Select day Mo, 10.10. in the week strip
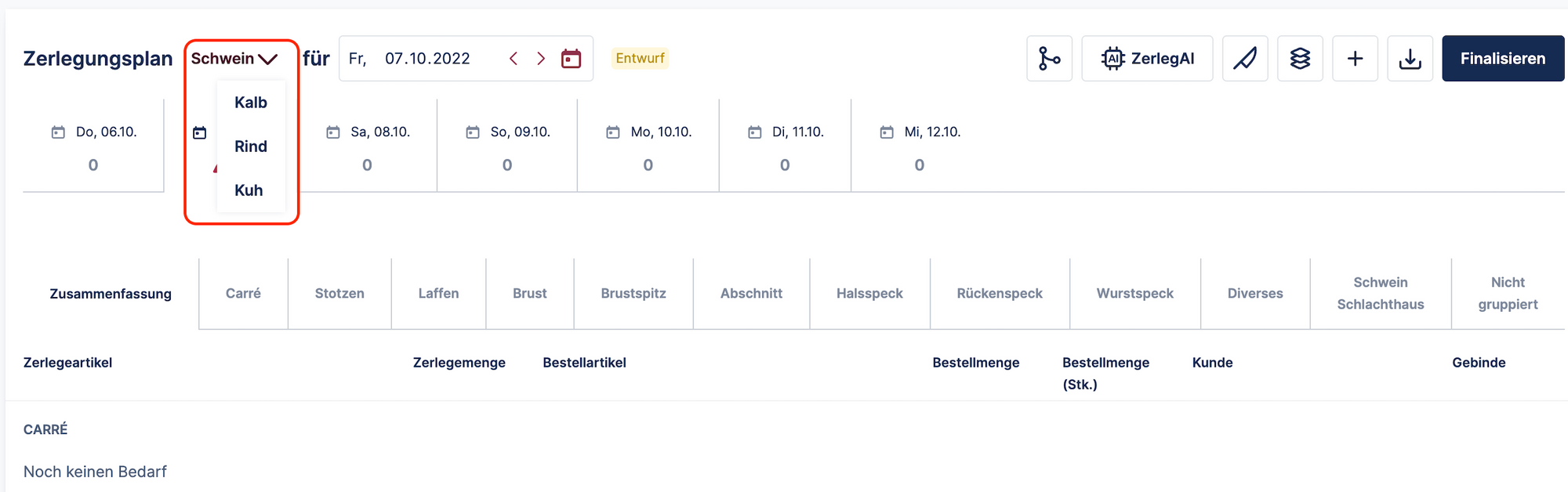The height and width of the screenshot is (492, 1568). (648, 147)
